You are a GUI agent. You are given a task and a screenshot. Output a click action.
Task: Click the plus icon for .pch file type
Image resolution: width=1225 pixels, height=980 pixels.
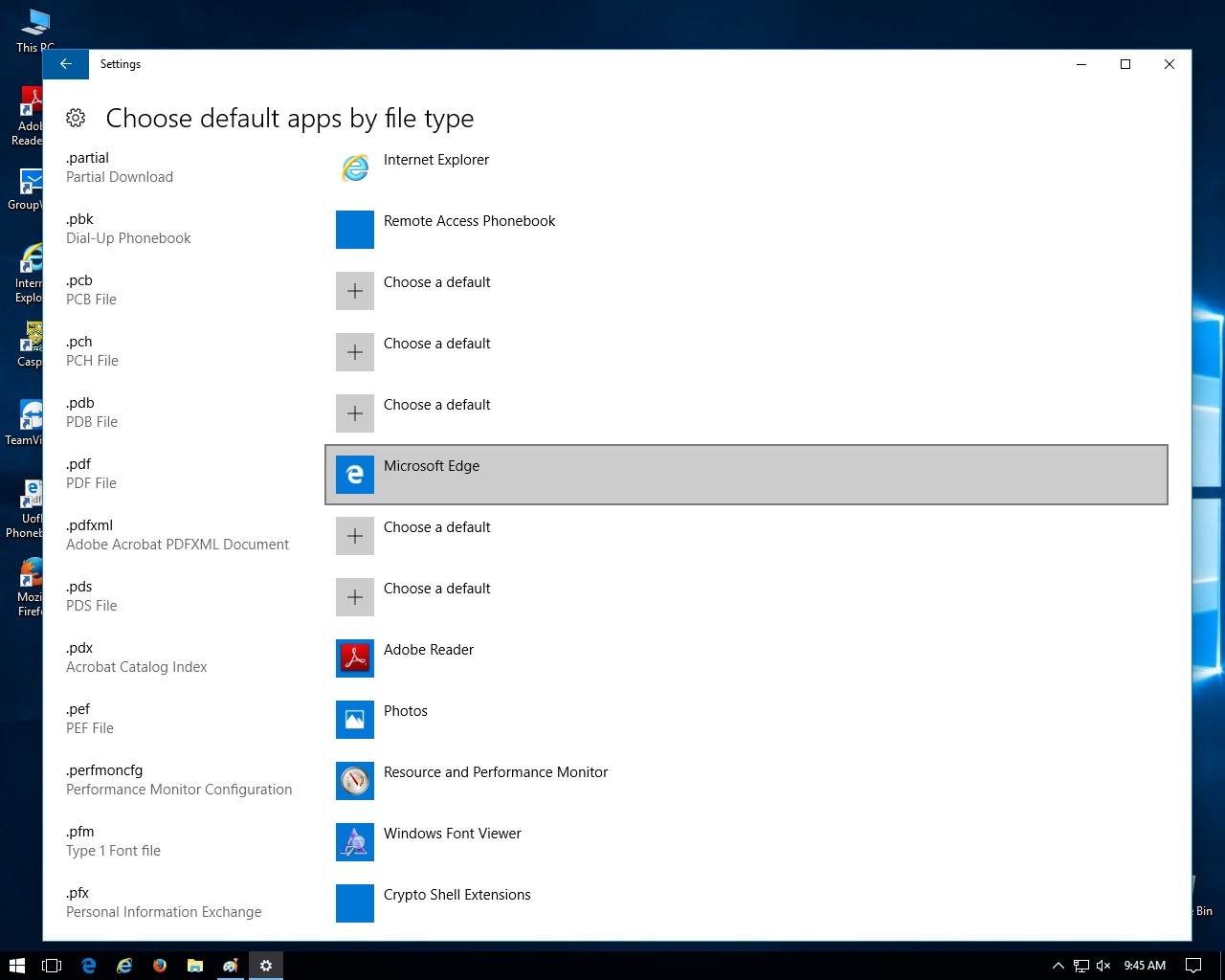355,352
